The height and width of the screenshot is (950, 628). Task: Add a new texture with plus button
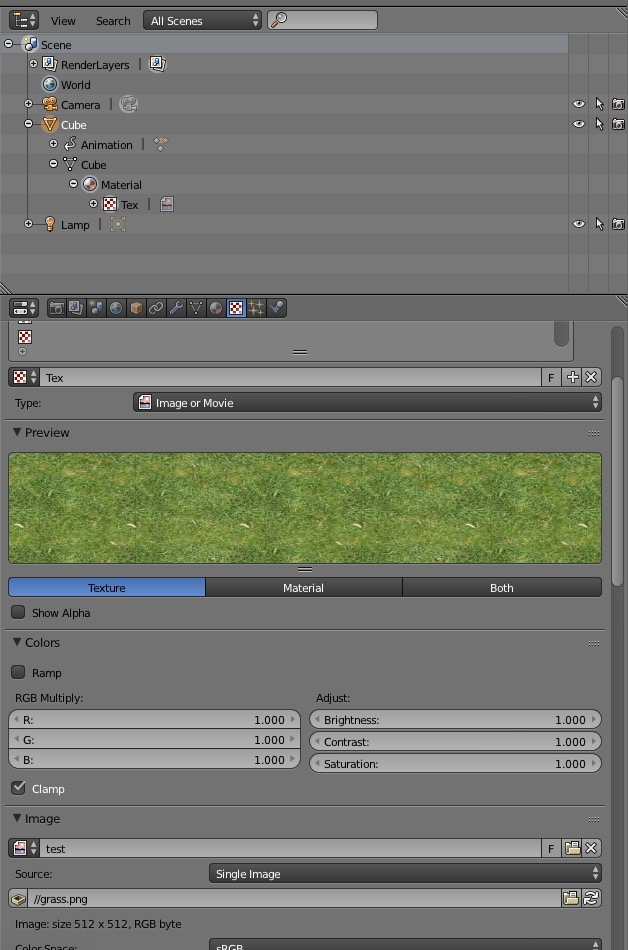(x=572, y=377)
